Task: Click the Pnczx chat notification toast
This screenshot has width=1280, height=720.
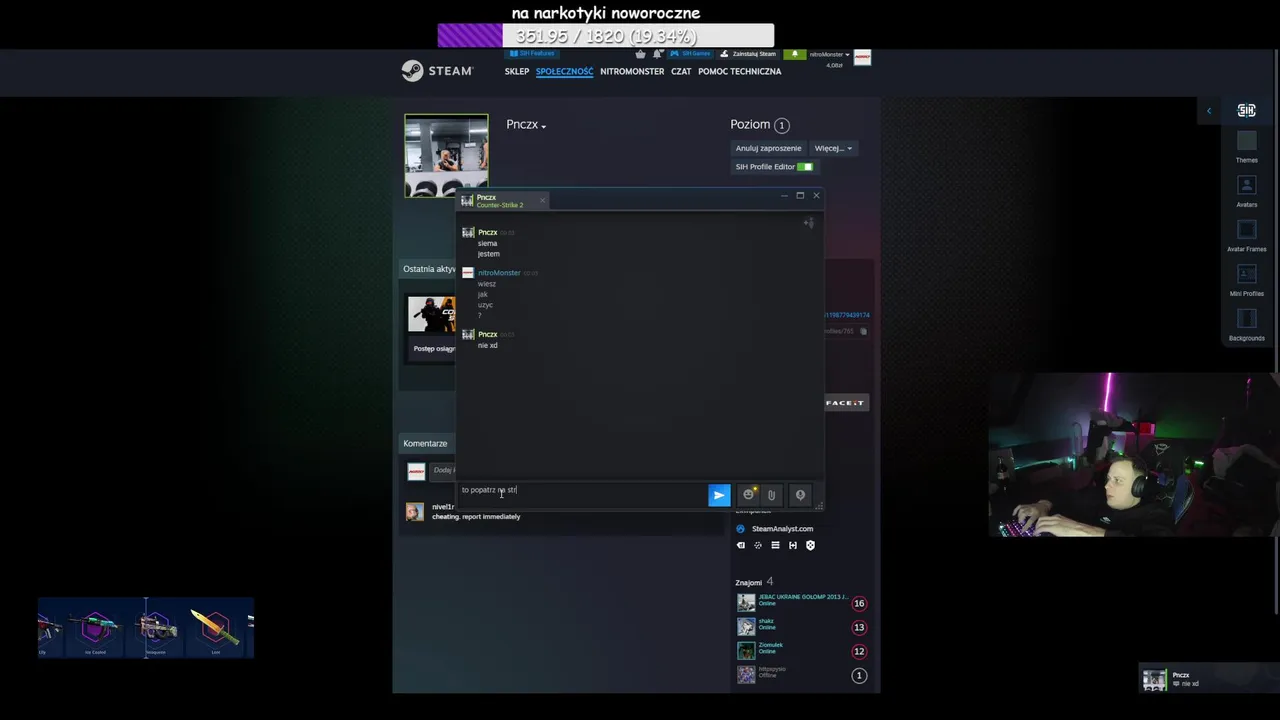Action: point(1207,680)
